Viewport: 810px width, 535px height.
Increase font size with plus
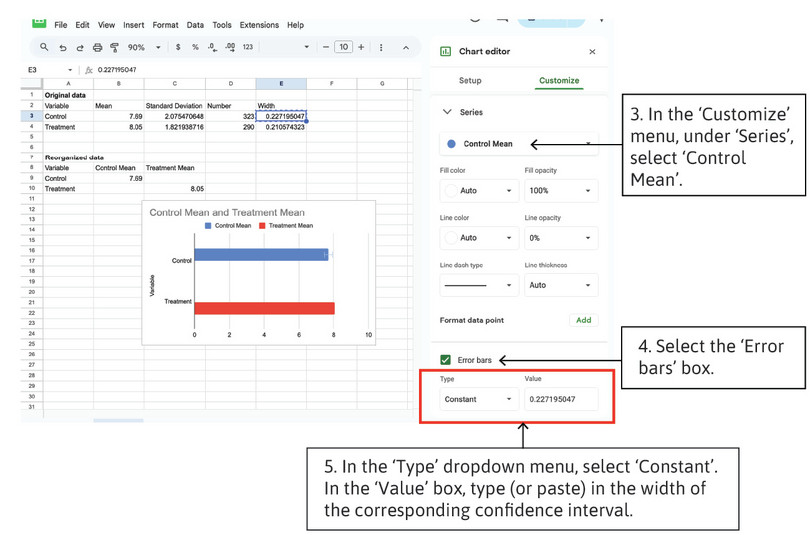coord(361,47)
